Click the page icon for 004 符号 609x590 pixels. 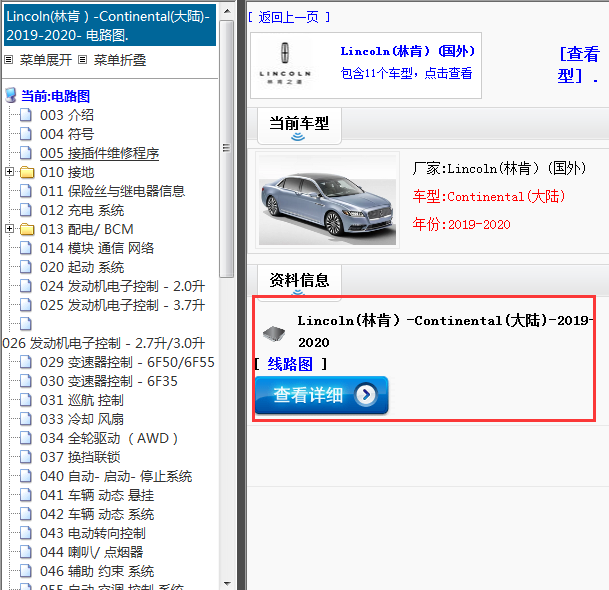26,134
